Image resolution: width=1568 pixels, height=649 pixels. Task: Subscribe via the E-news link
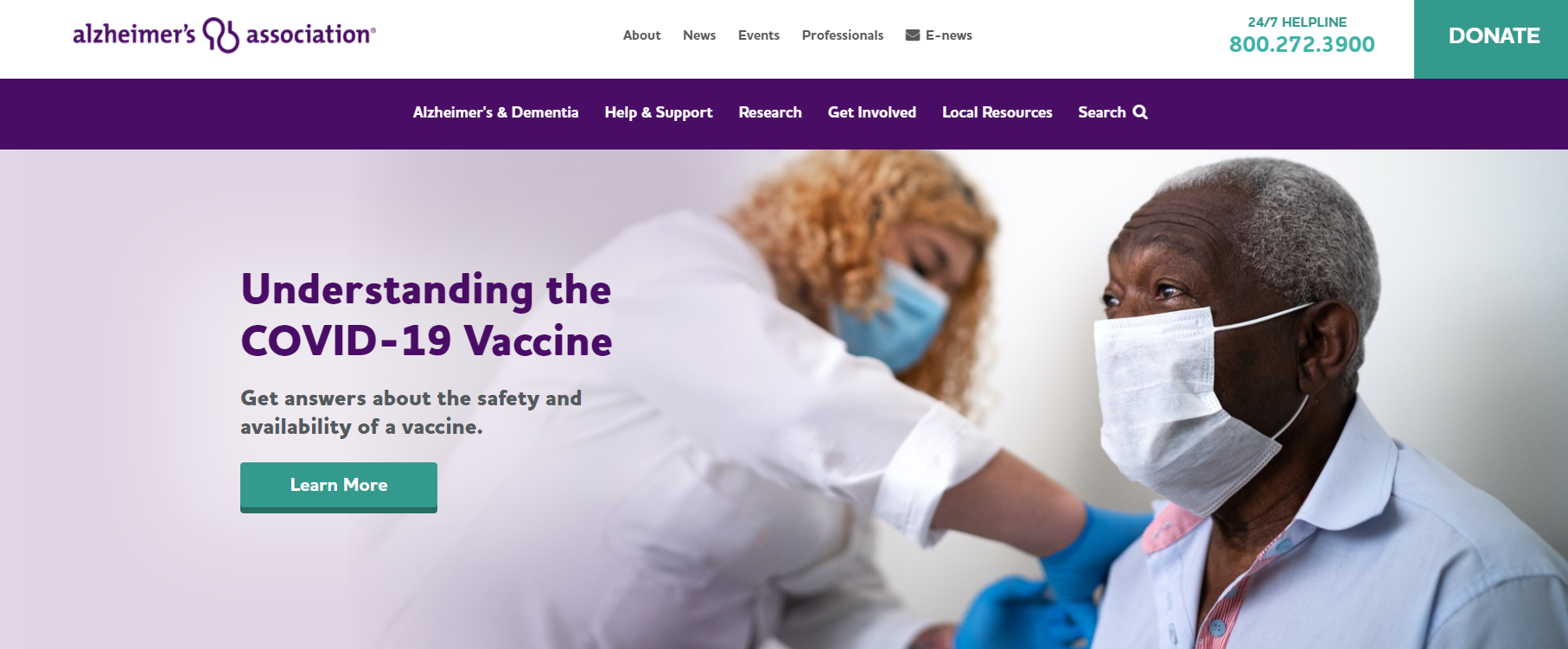click(x=949, y=35)
